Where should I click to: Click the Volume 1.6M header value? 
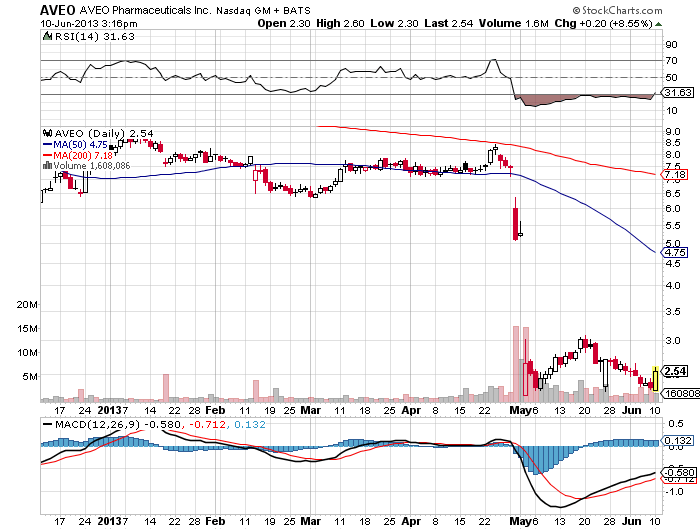[513, 23]
